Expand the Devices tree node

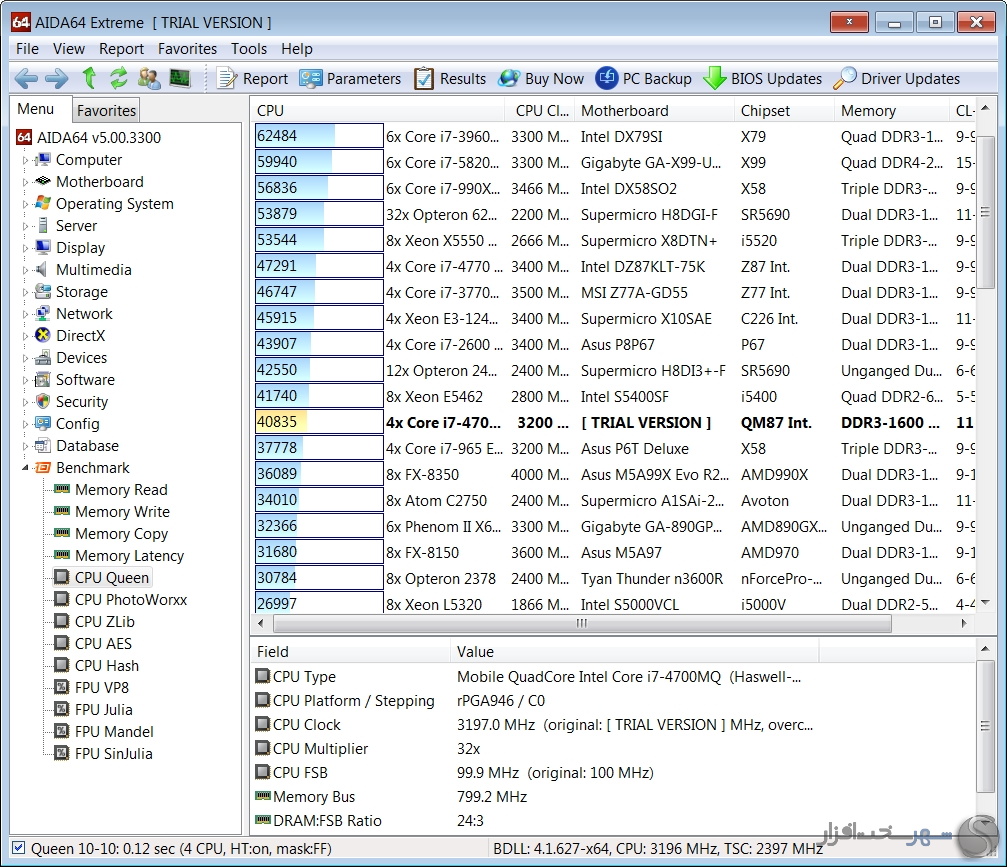[25, 358]
